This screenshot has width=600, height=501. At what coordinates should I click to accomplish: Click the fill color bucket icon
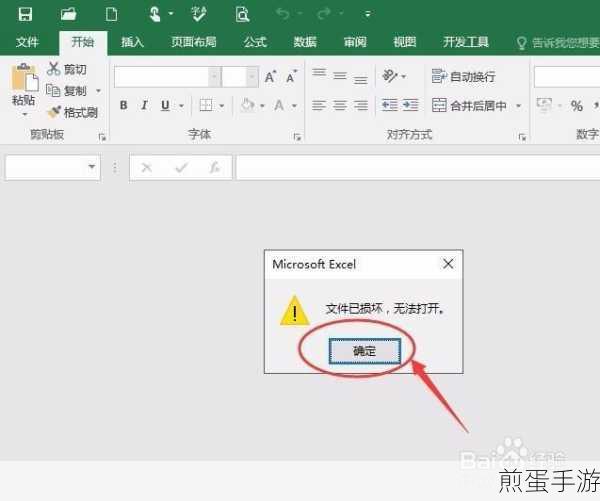[x=248, y=105]
